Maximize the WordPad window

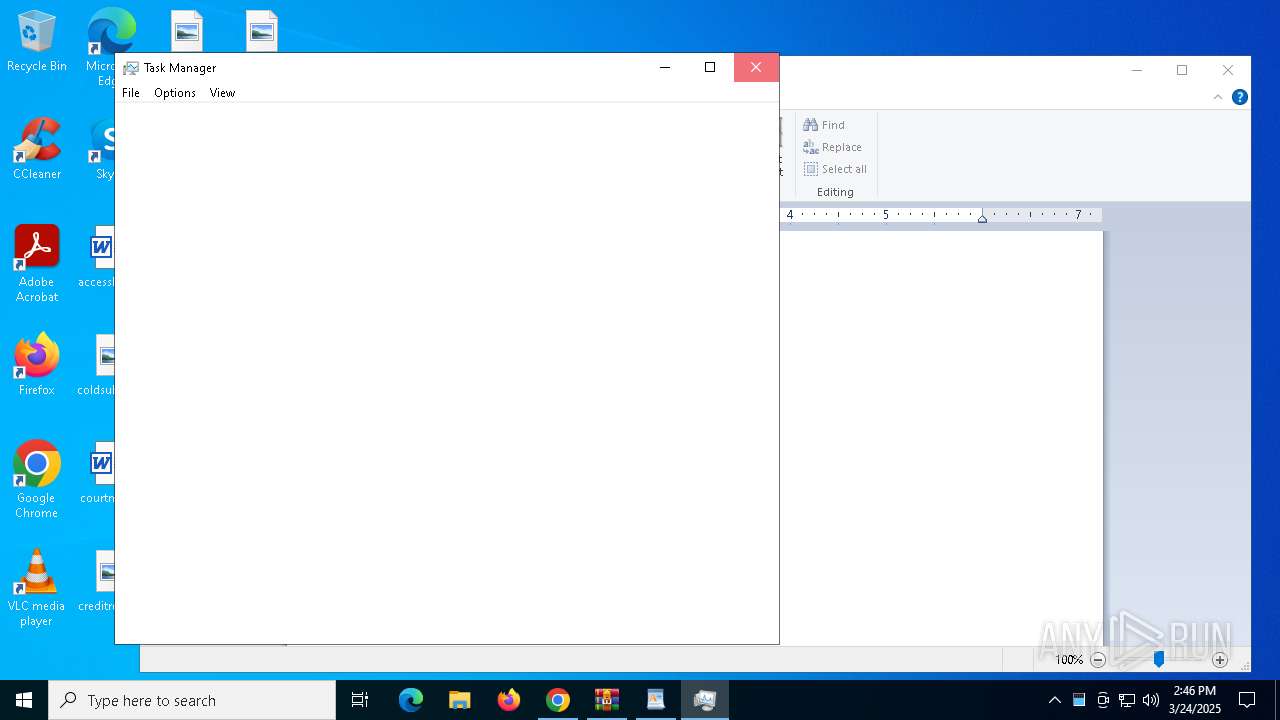1182,70
